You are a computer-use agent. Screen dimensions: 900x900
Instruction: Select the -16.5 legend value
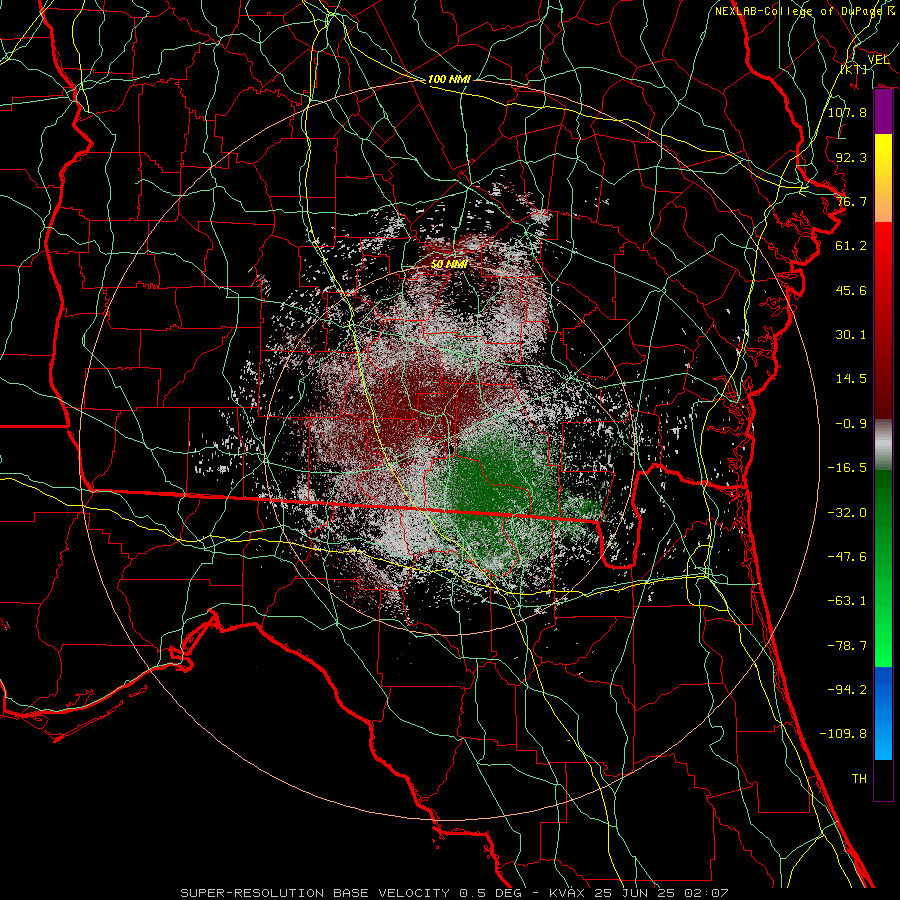(847, 468)
